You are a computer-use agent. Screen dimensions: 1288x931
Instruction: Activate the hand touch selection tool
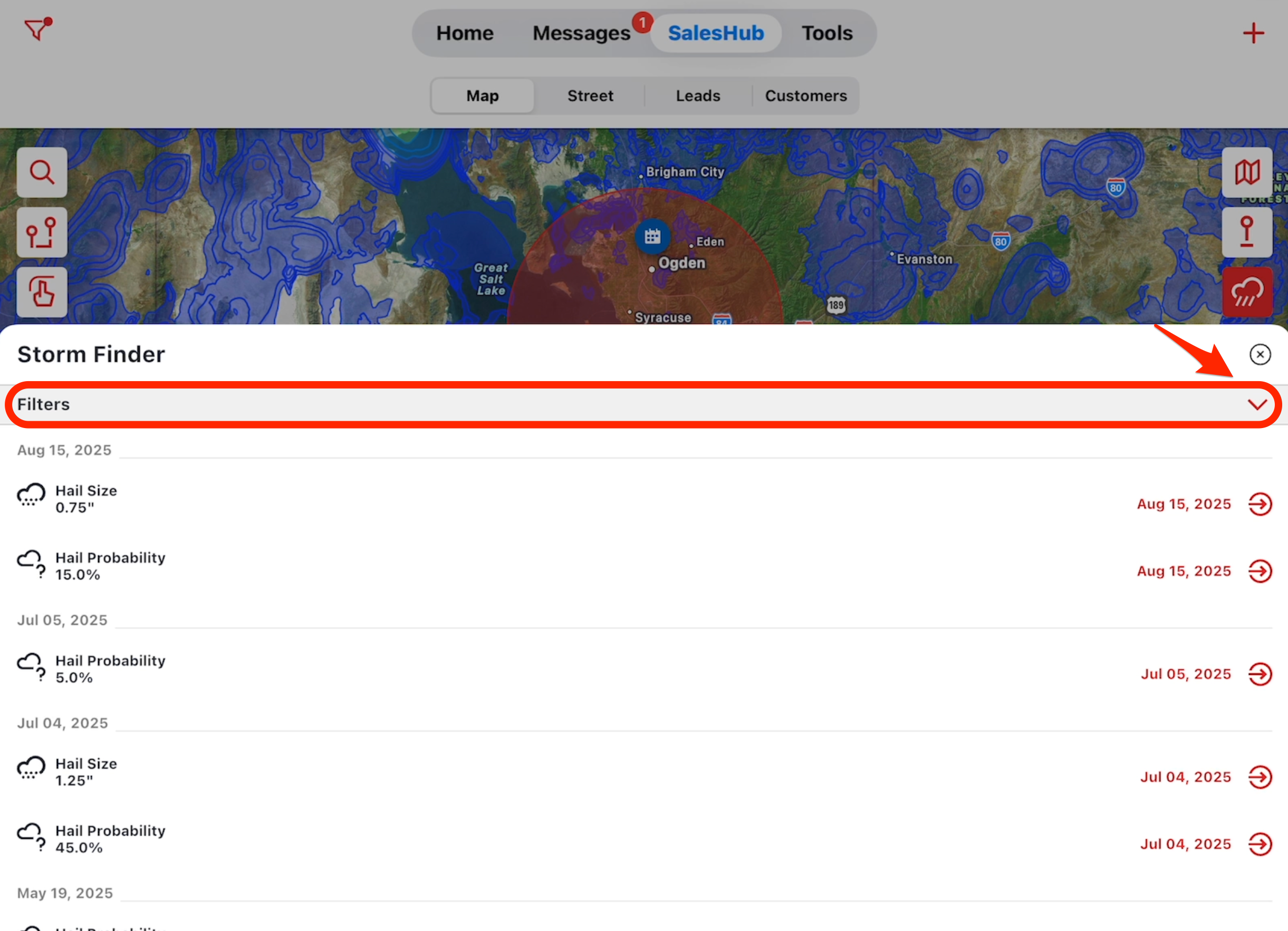(42, 292)
